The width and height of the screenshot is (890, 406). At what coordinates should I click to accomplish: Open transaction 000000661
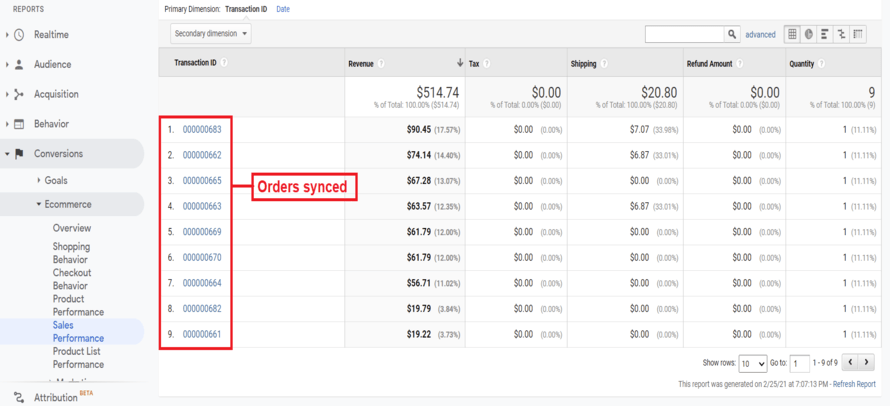202,334
